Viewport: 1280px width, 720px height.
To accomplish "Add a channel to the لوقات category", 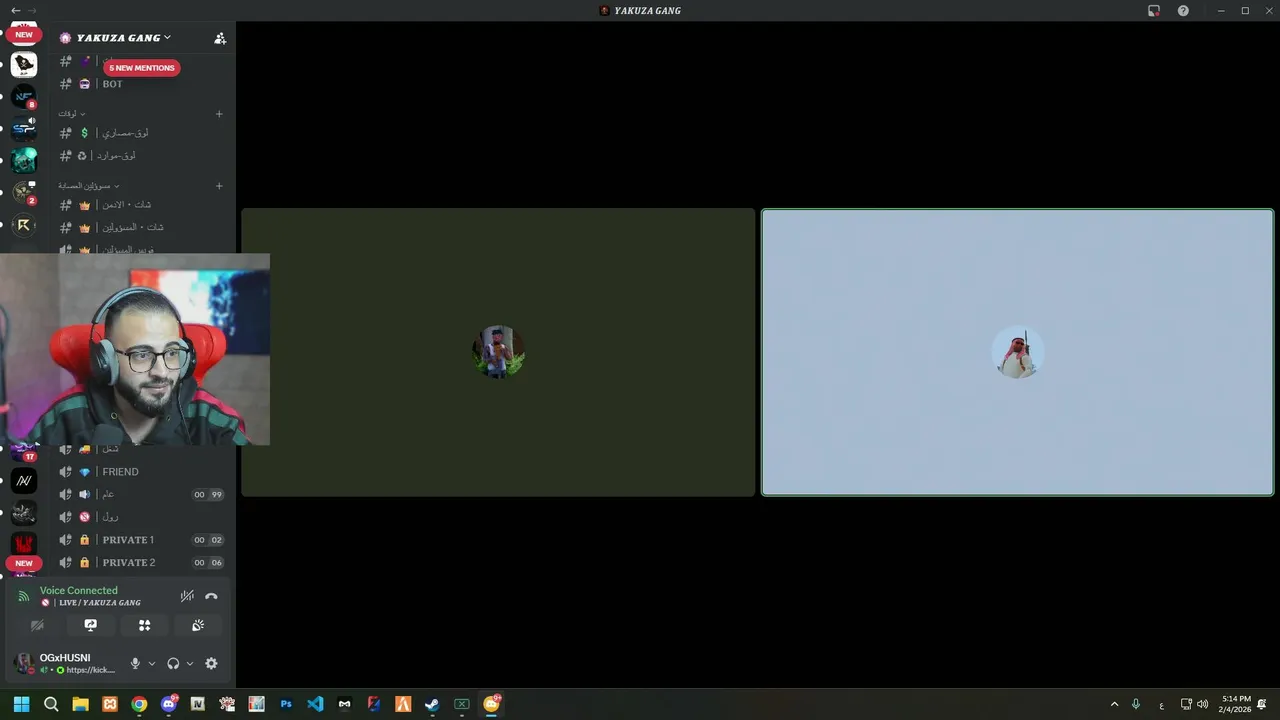I will tap(219, 114).
